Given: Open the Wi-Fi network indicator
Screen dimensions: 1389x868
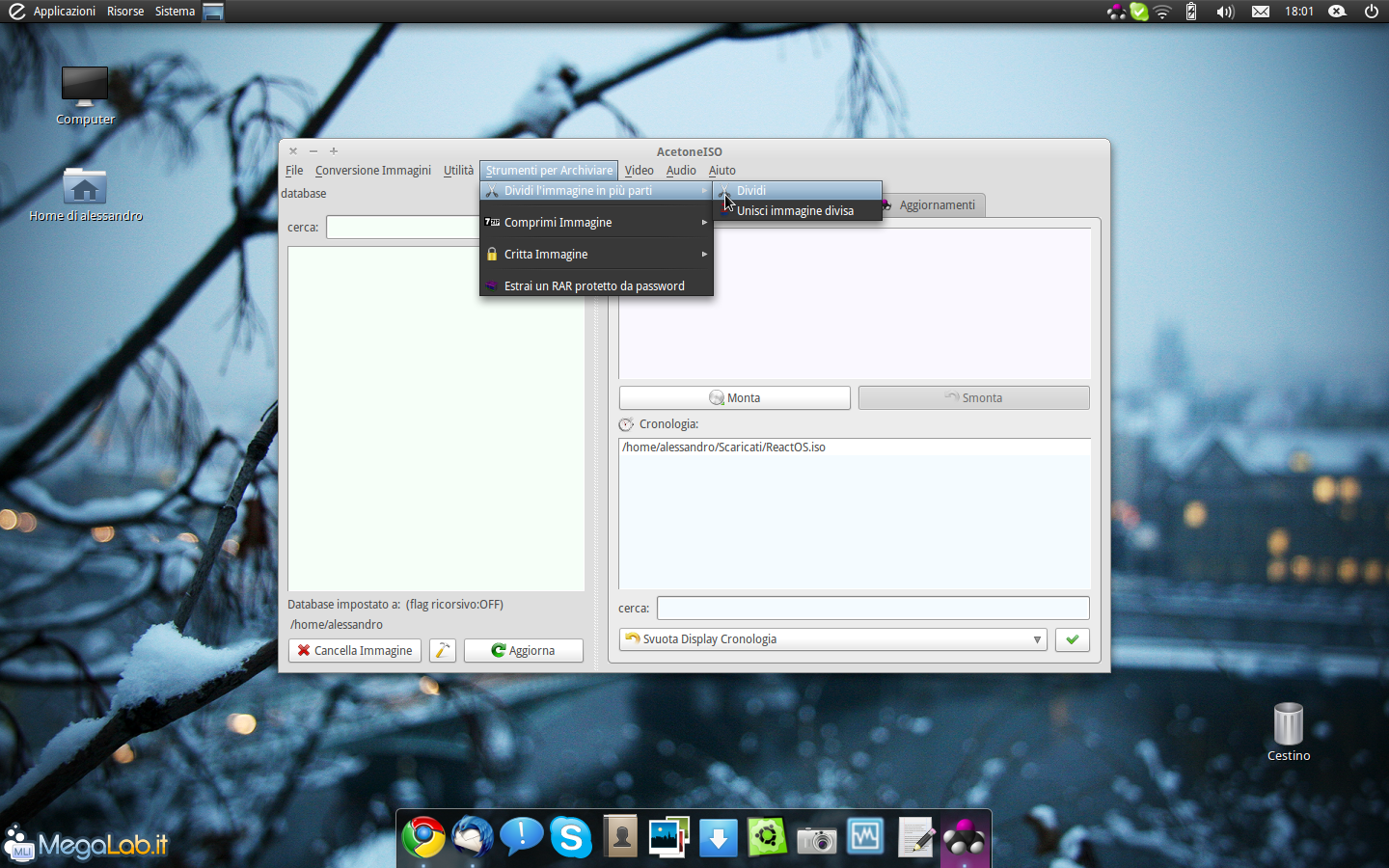Looking at the screenshot, I should pyautogui.click(x=1163, y=12).
